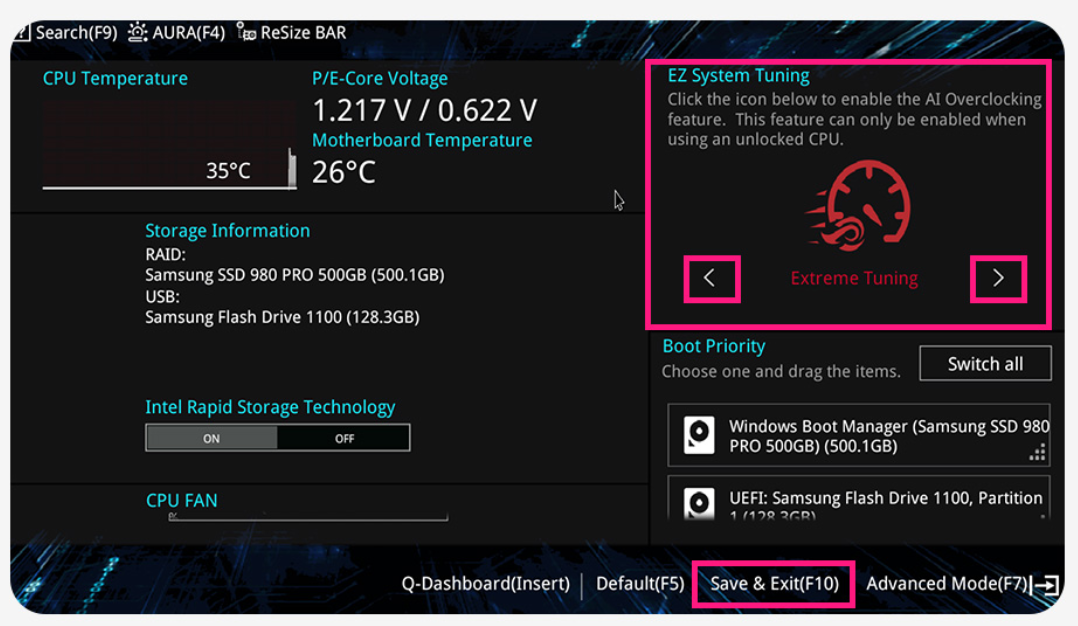Click Advanced Mode exit arrow icon

(x=1047, y=584)
